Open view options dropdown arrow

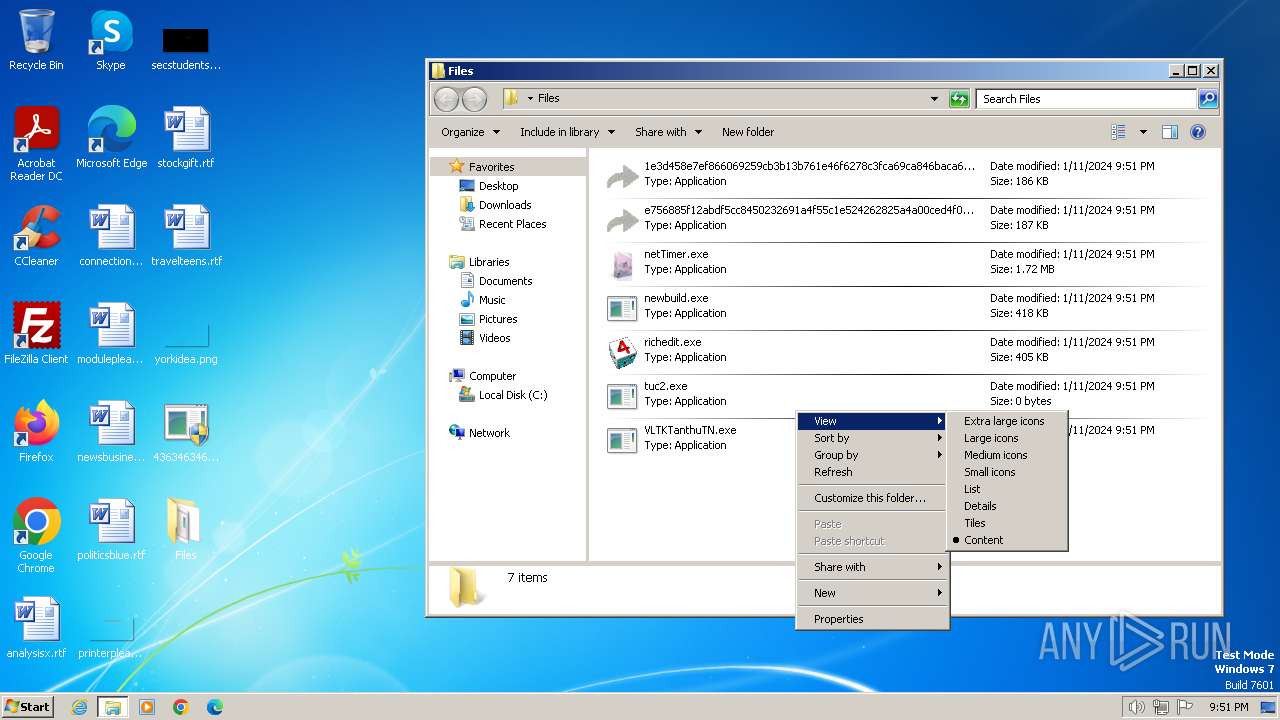(x=1143, y=132)
